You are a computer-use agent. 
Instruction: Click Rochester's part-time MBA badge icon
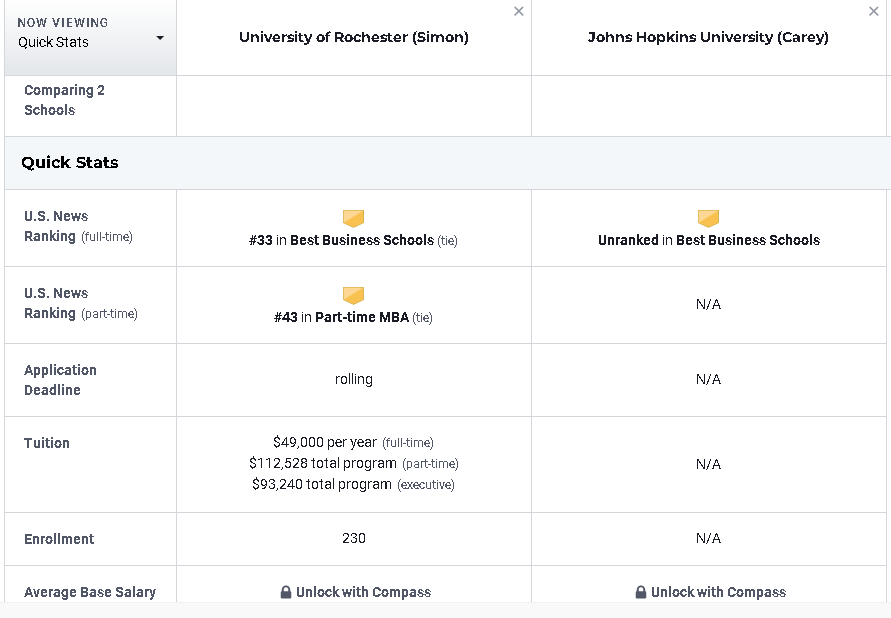coord(353,295)
